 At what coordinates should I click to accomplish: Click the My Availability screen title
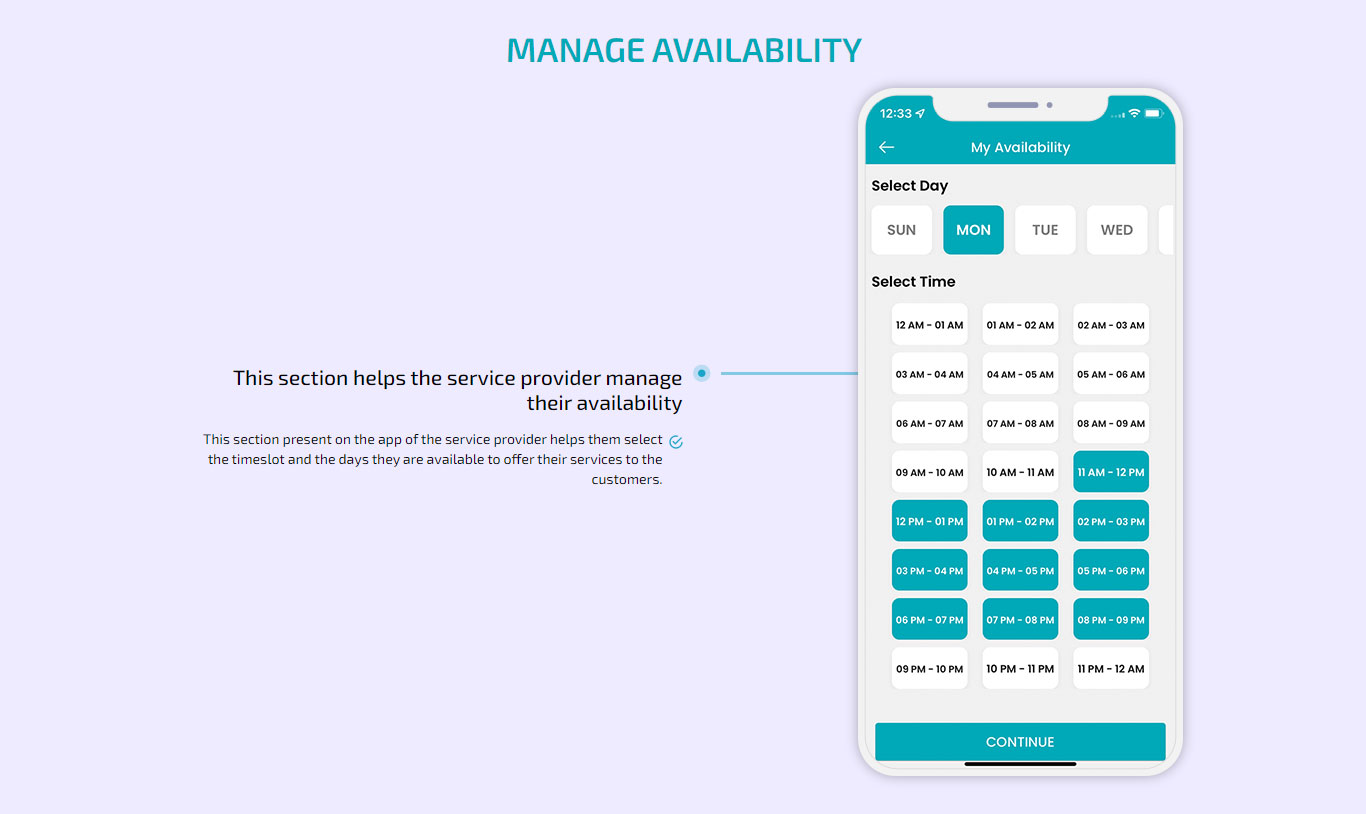[x=1020, y=147]
